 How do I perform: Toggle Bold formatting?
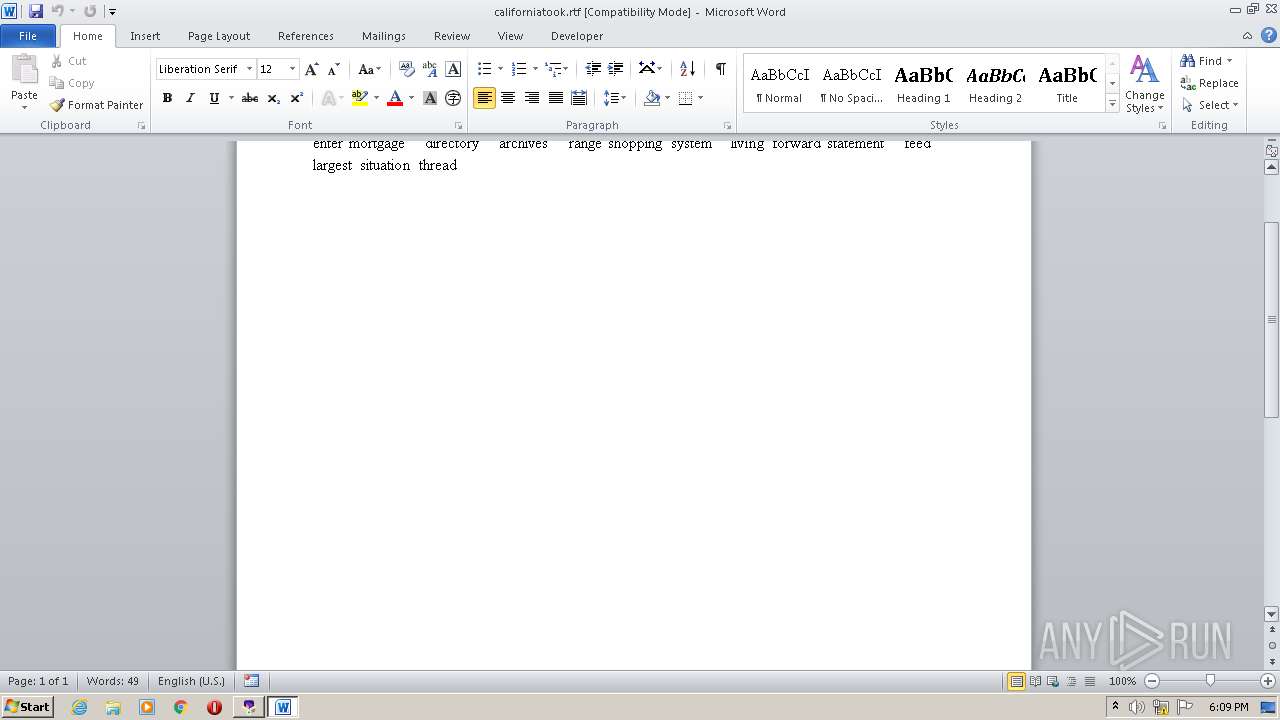167,98
